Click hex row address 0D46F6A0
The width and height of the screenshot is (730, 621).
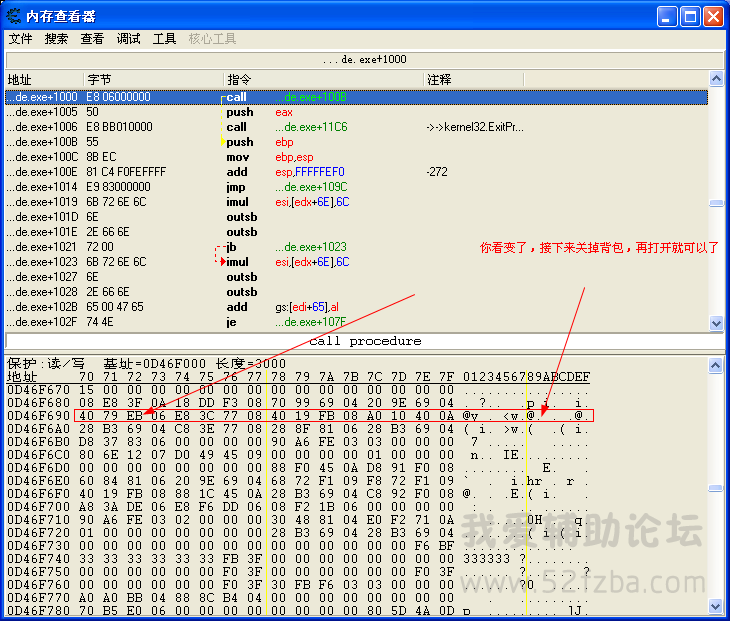pyautogui.click(x=38, y=429)
